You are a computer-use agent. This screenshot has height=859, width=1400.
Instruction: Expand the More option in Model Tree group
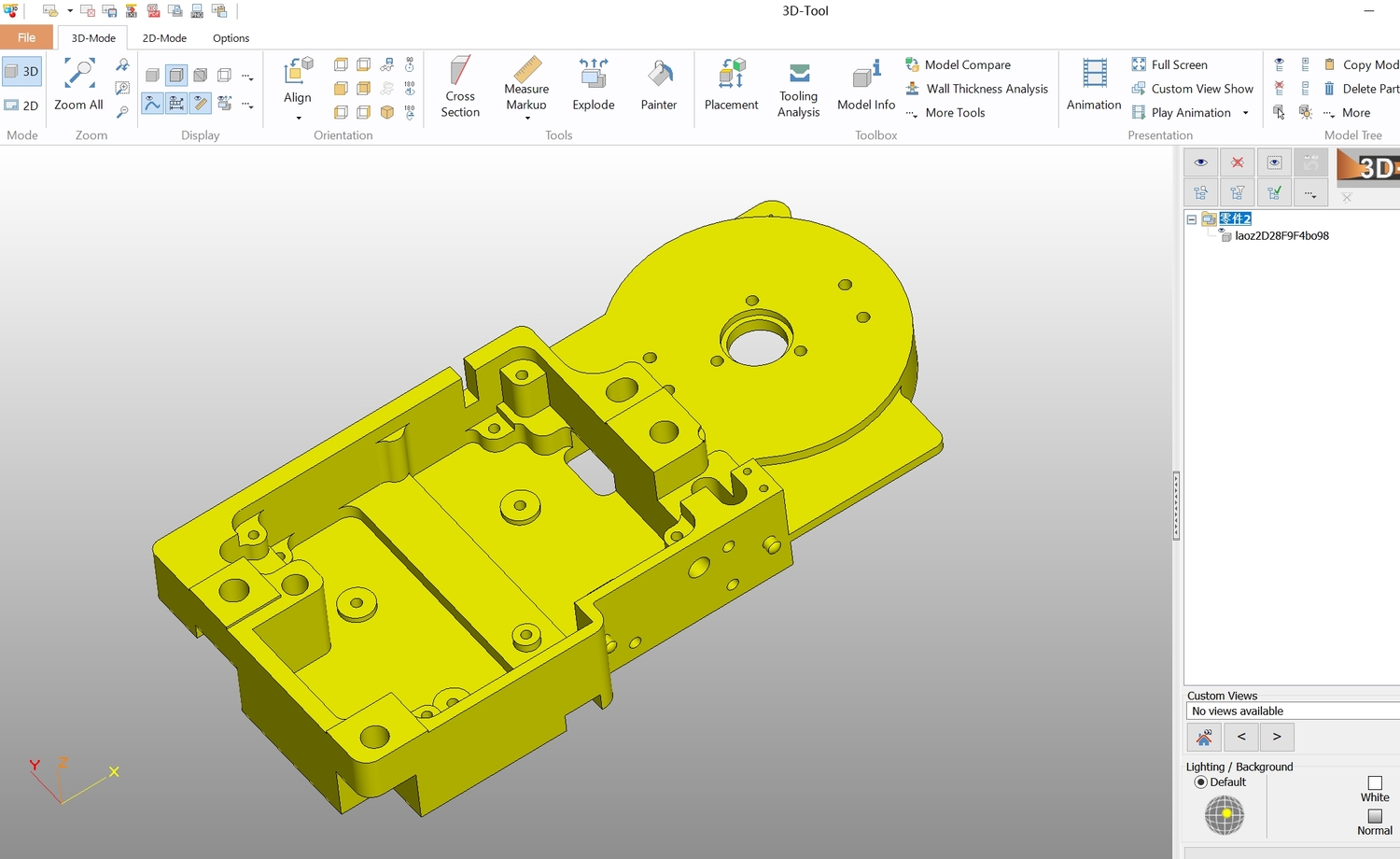(x=1346, y=113)
